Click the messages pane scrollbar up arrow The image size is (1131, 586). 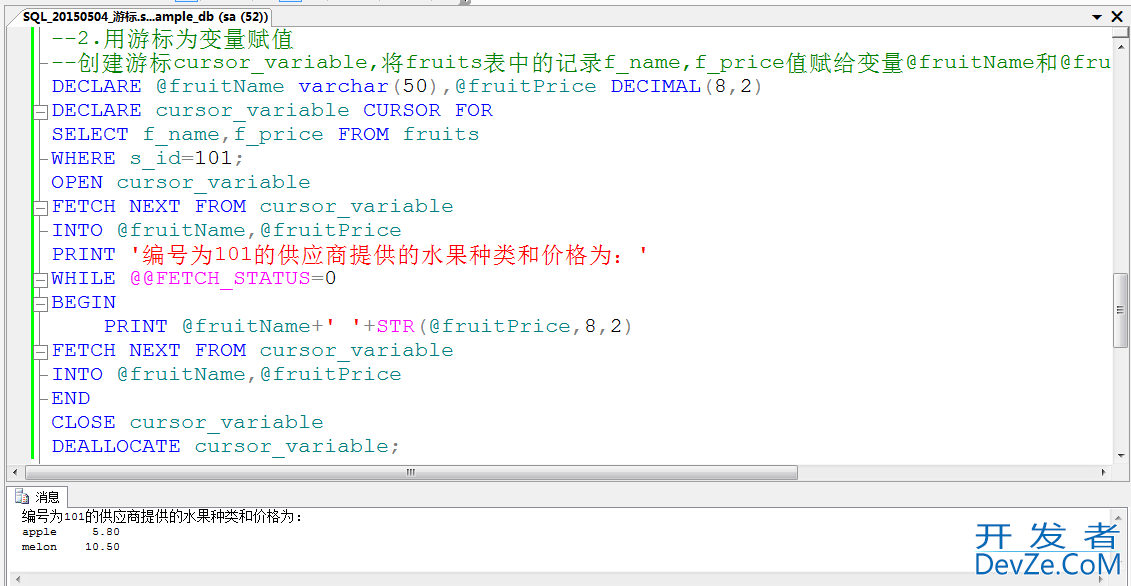(x=1119, y=516)
